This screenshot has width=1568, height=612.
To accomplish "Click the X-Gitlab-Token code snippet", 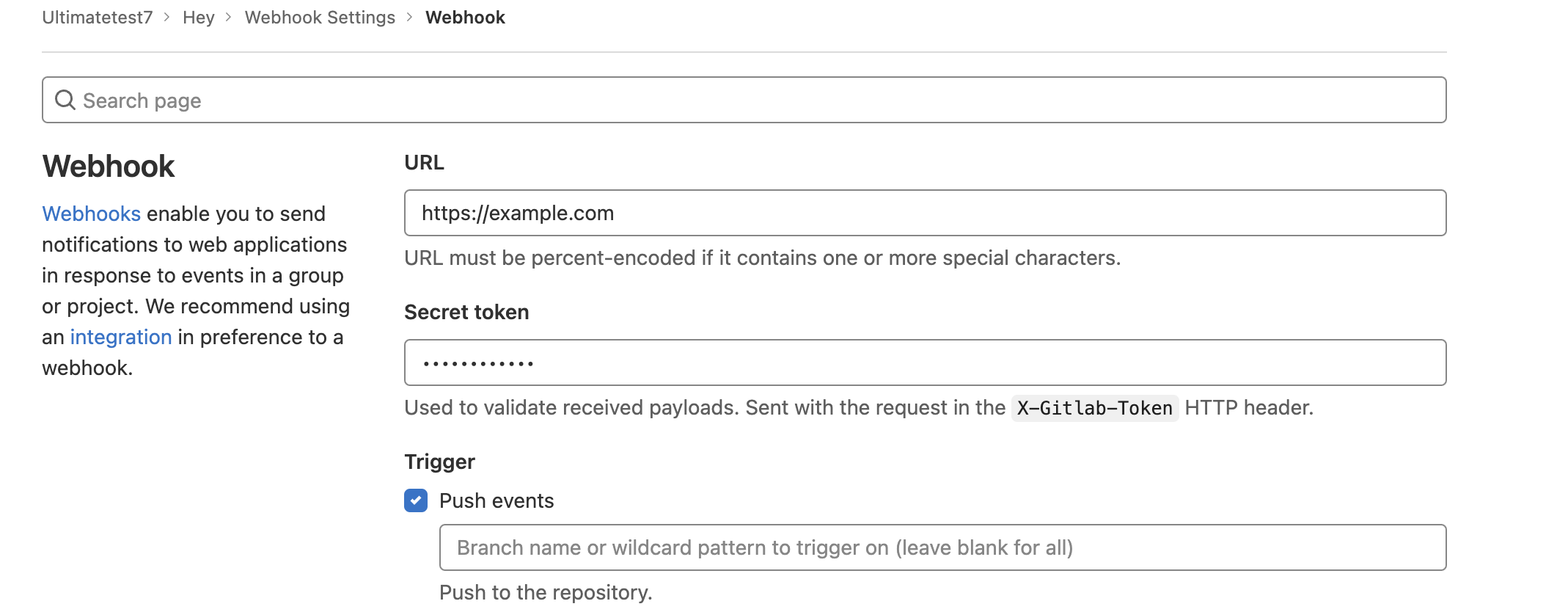I will coord(1094,408).
